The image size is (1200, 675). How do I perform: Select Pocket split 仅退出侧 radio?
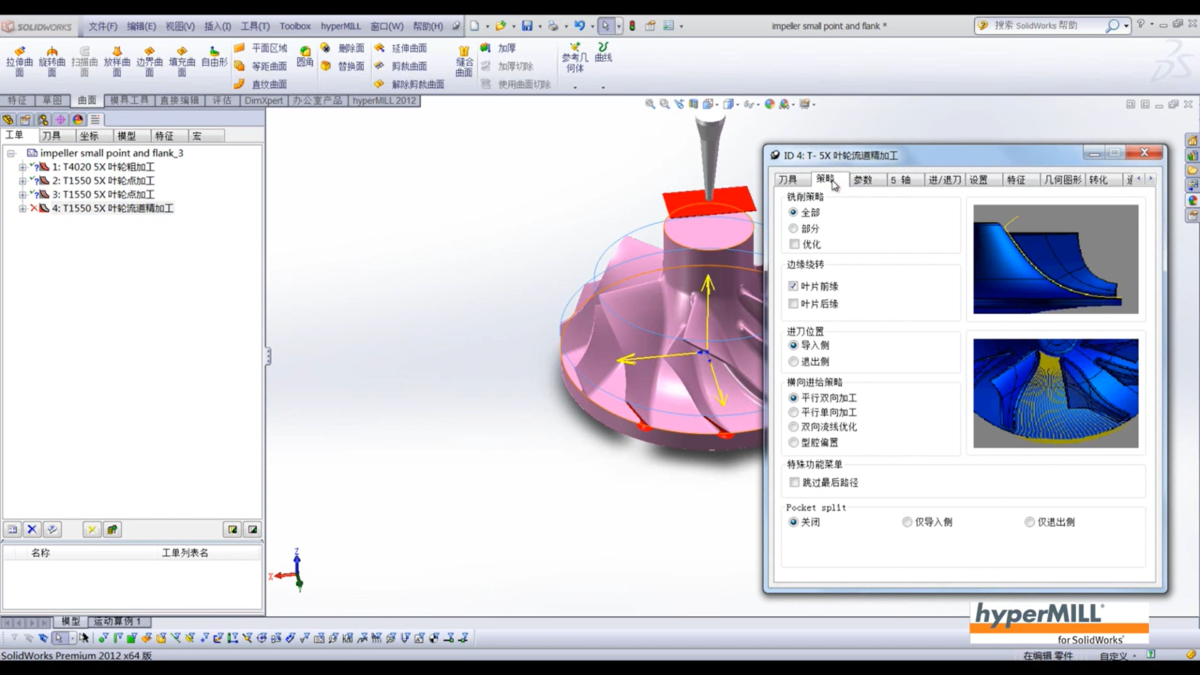tap(1029, 522)
